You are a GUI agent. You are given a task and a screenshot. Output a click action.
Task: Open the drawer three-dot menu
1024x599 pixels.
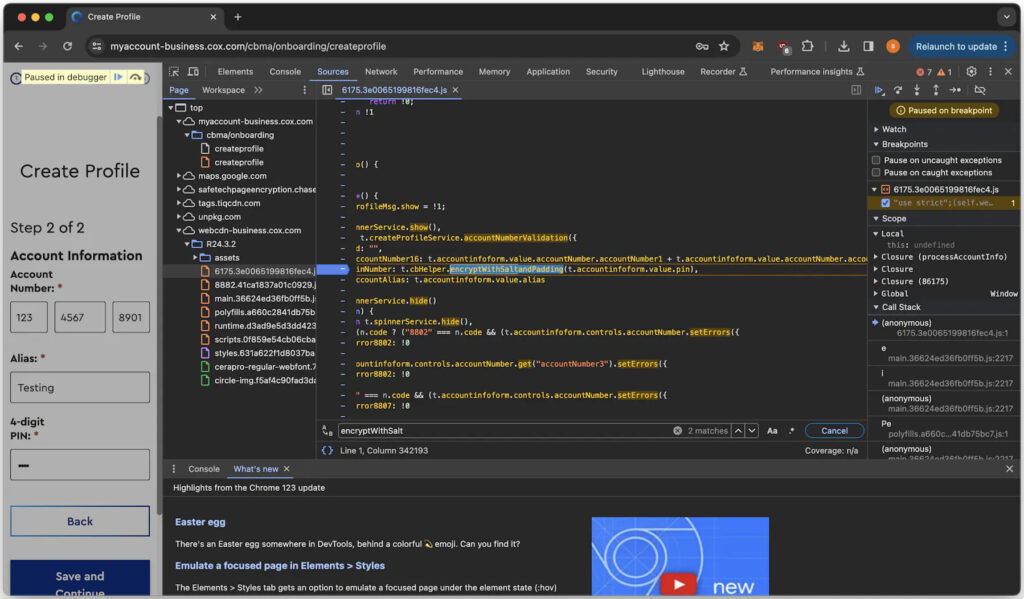coord(174,469)
